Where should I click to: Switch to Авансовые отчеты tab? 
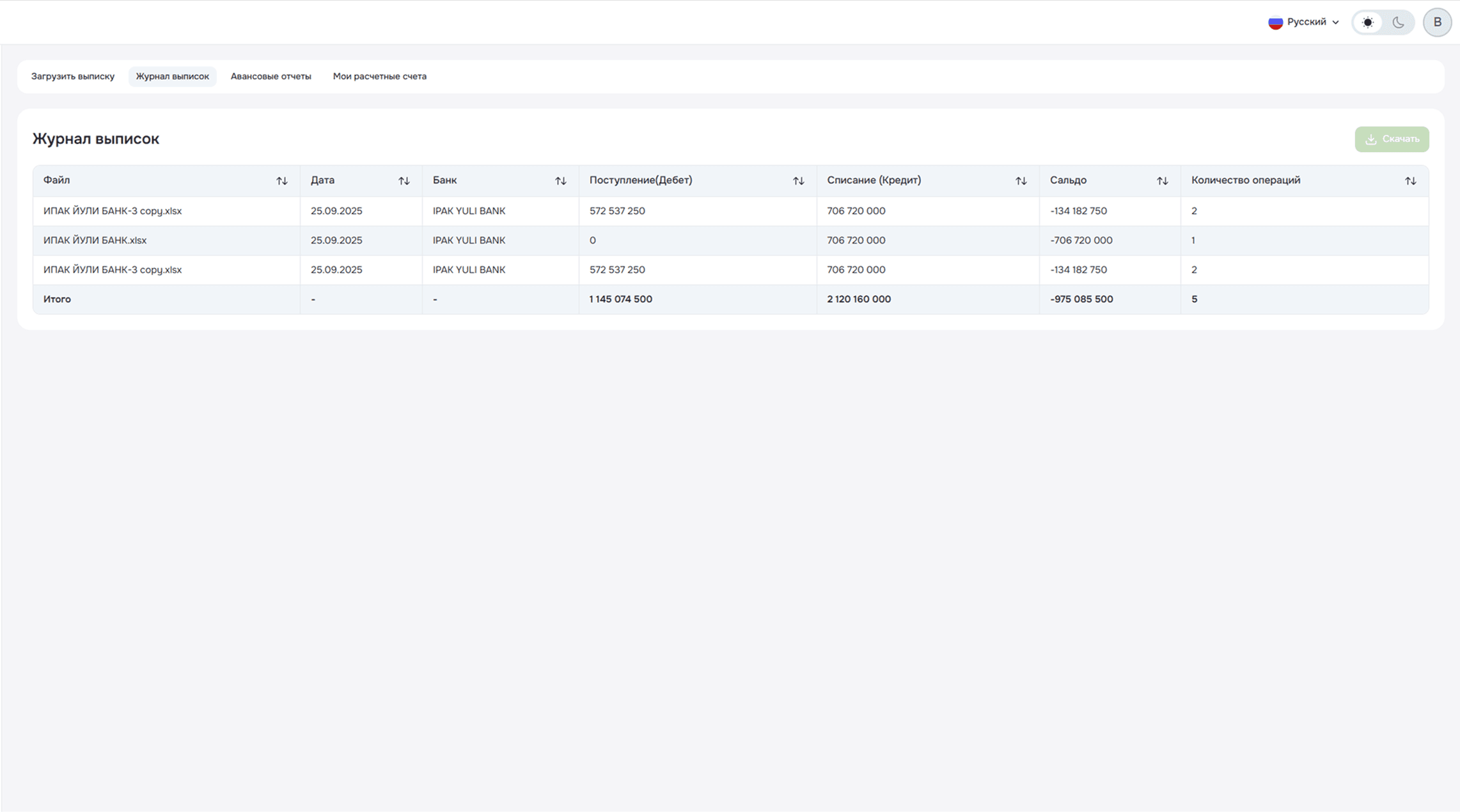(271, 76)
